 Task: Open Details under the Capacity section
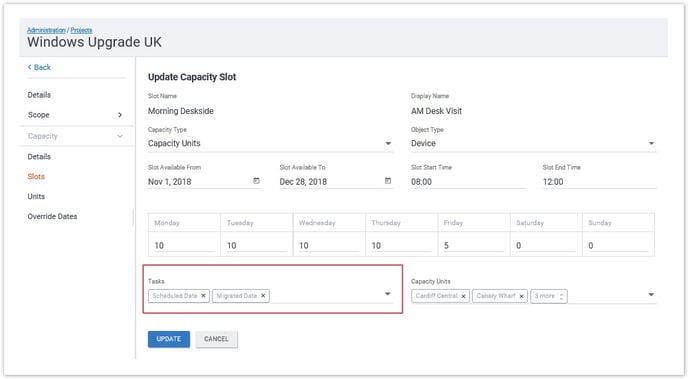[39, 157]
